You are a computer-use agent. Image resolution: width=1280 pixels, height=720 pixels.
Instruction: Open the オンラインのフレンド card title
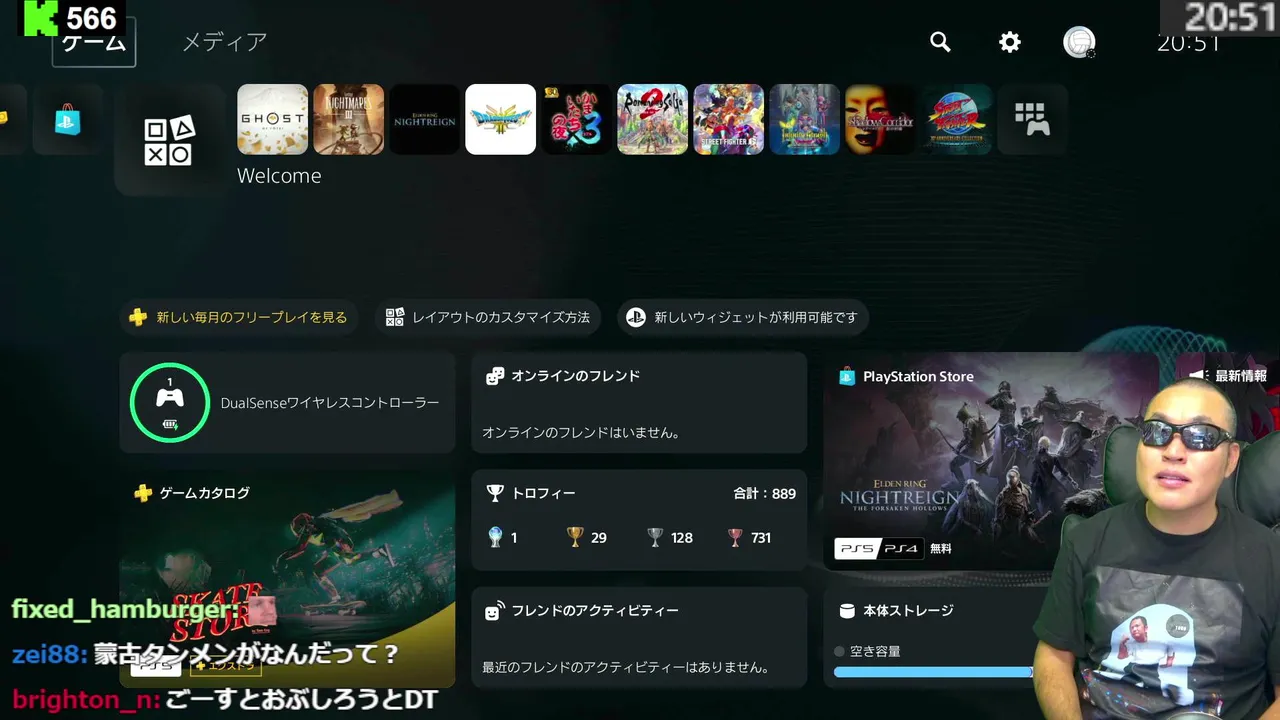[575, 376]
